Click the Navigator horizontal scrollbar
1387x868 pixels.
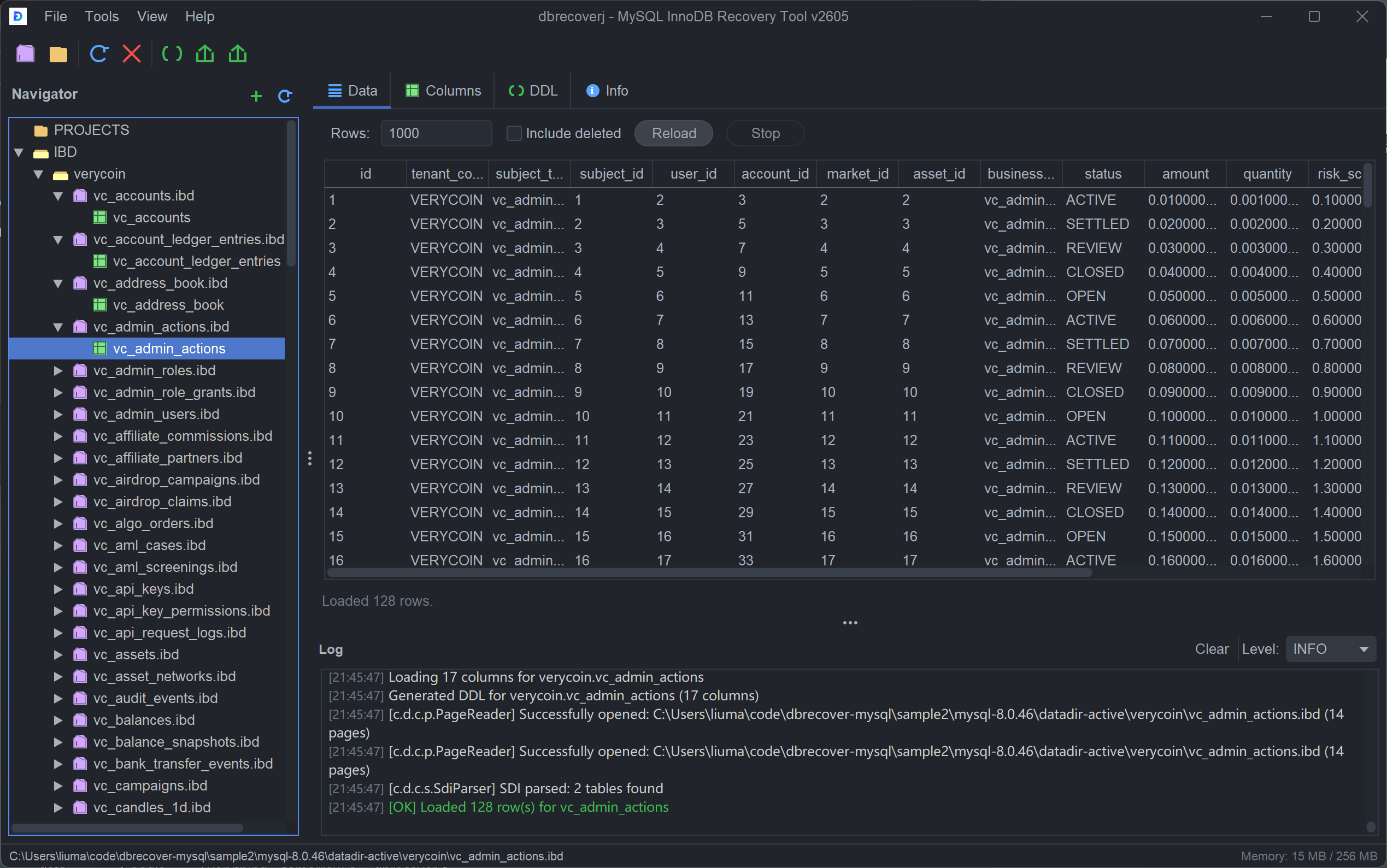click(127, 828)
